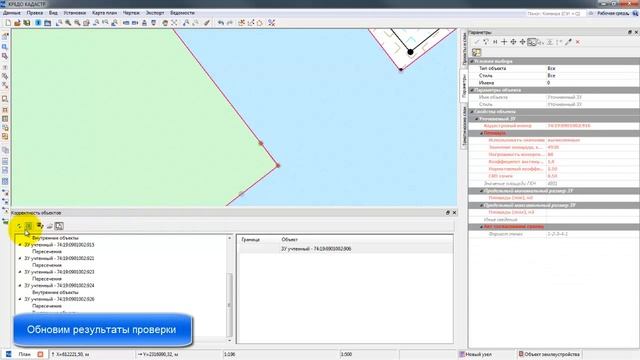Click the Redo arrow in main toolbar
The image size is (640, 360).
[230, 23]
